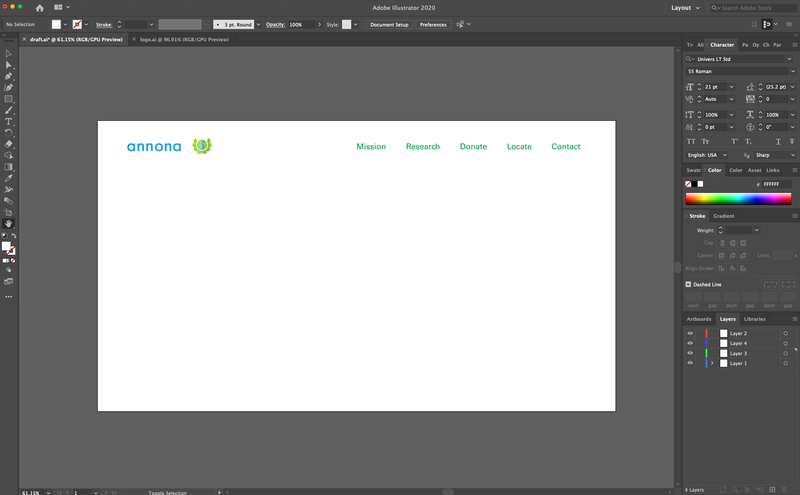Switch to the Gradient panel tab
The height and width of the screenshot is (495, 800).
(723, 216)
